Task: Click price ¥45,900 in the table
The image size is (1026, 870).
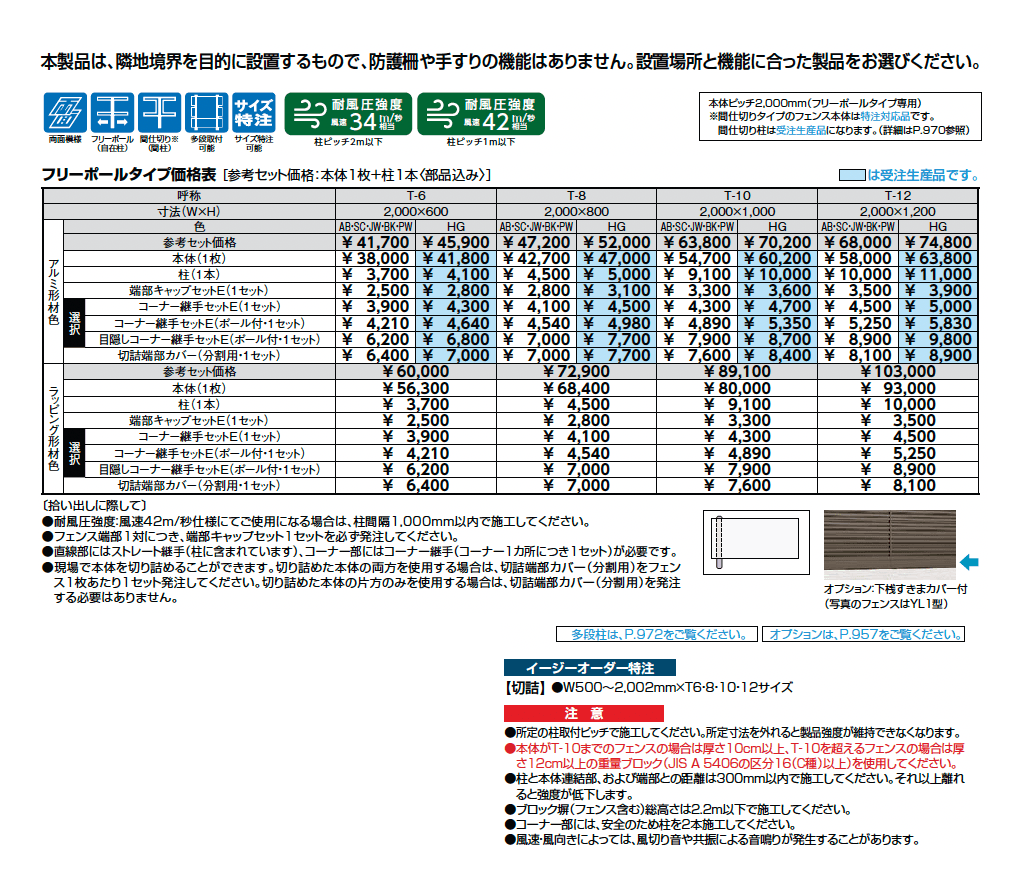Action: 456,242
